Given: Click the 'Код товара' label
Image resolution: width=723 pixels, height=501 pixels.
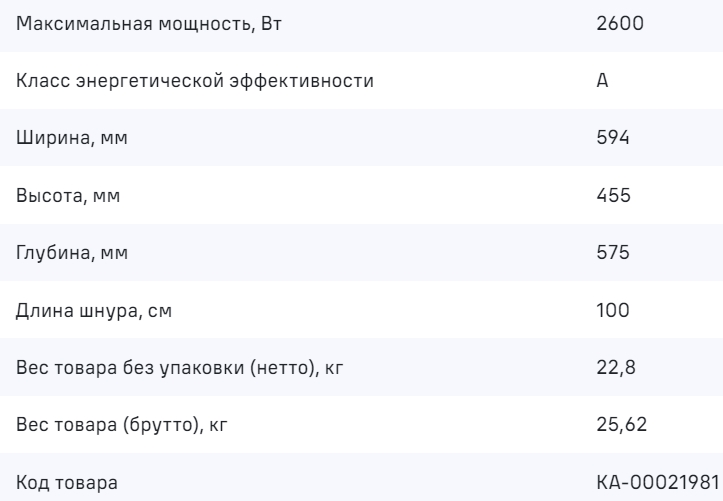Looking at the screenshot, I should point(66,484).
